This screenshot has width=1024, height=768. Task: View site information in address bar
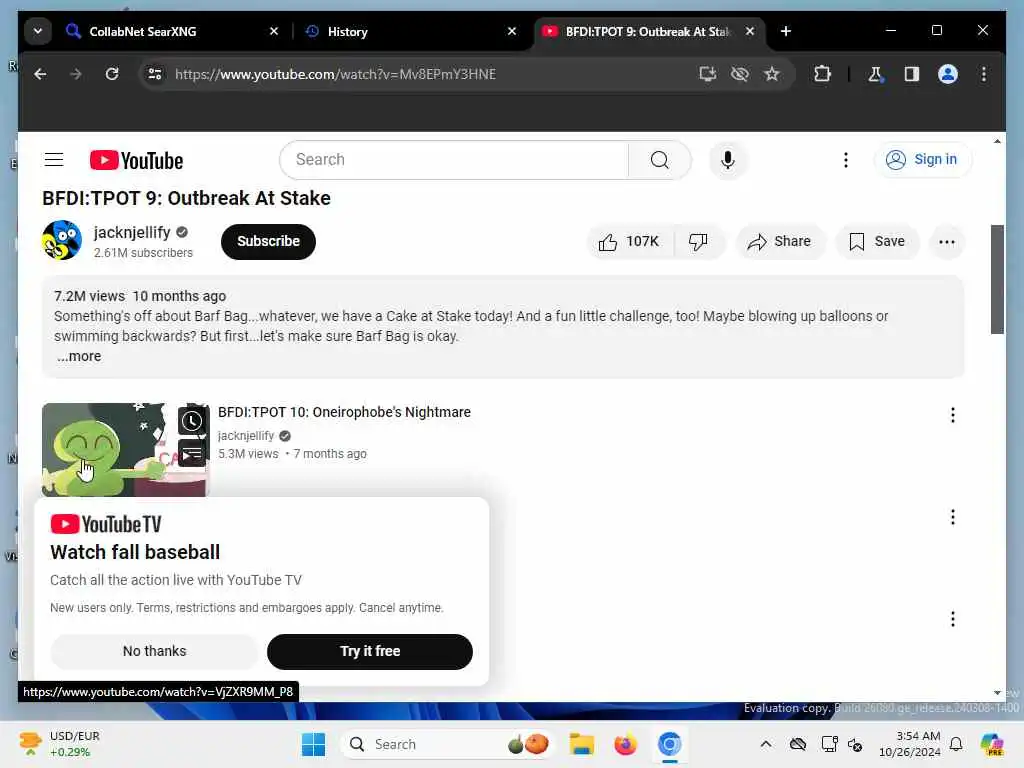click(x=155, y=74)
